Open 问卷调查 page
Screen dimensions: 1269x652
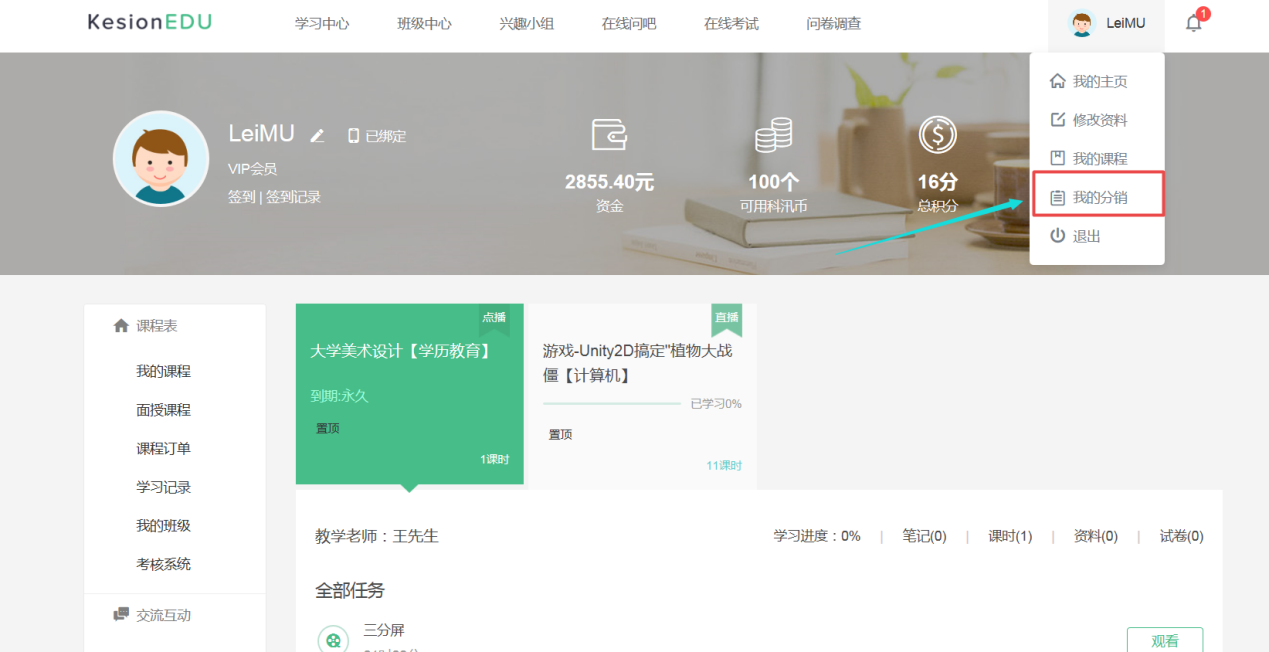click(x=833, y=24)
